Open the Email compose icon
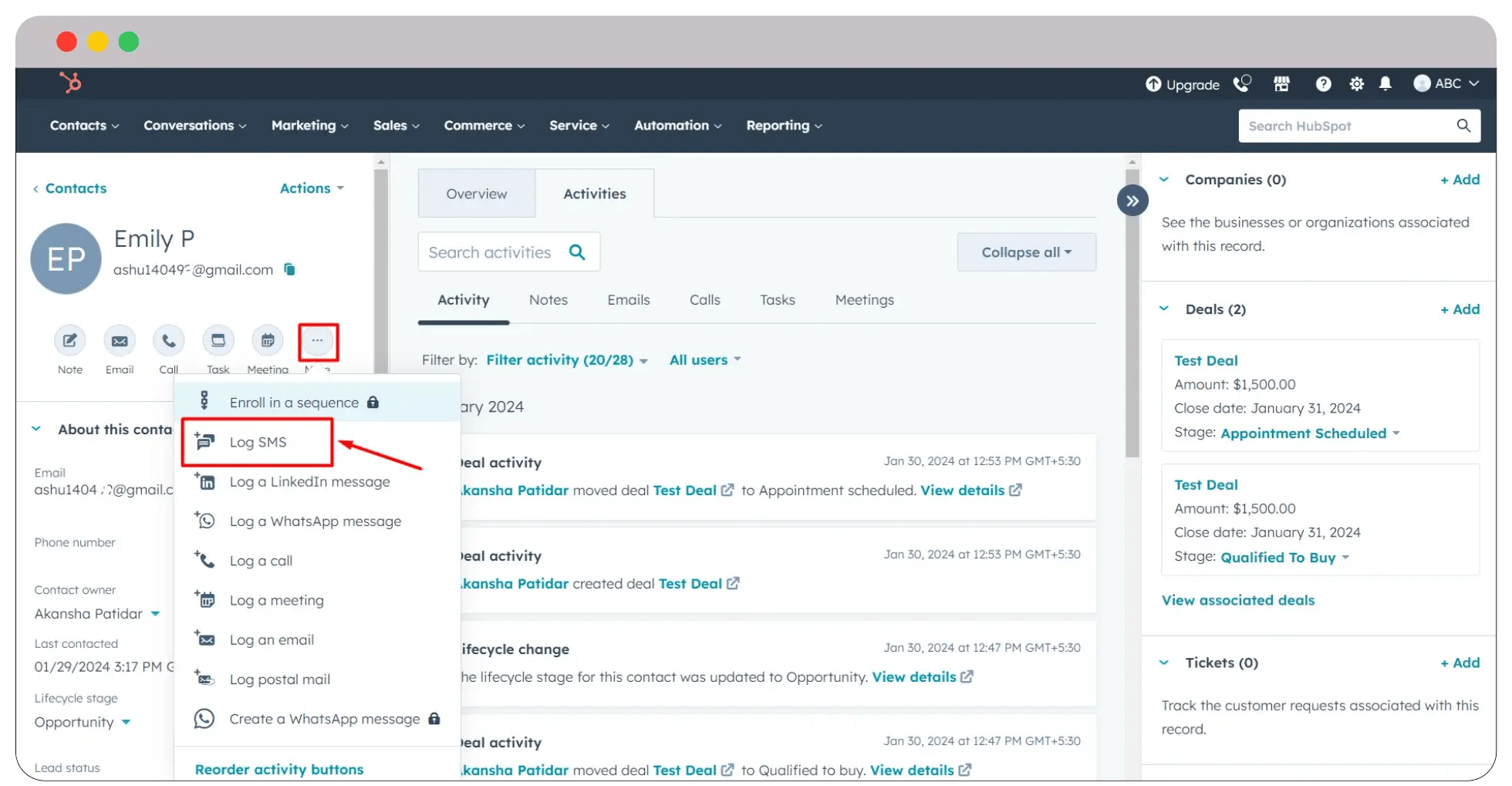1512x786 pixels. [x=120, y=340]
